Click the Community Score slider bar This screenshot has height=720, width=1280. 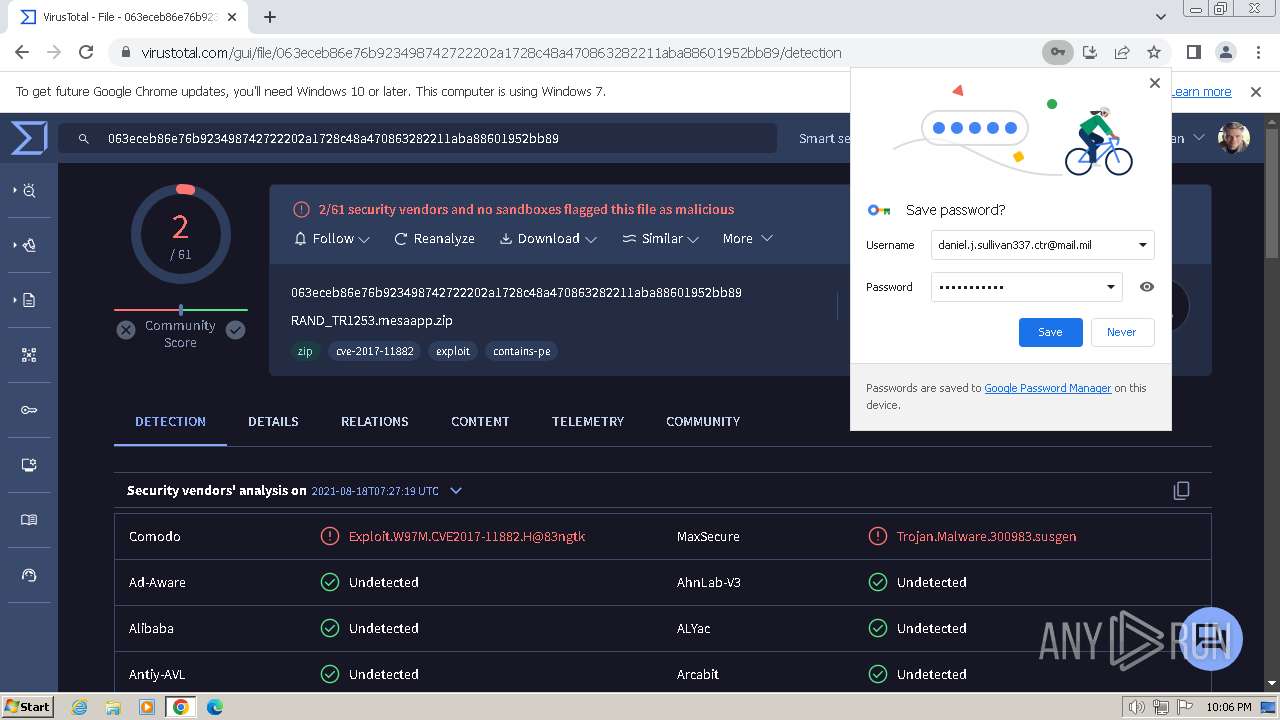181,310
